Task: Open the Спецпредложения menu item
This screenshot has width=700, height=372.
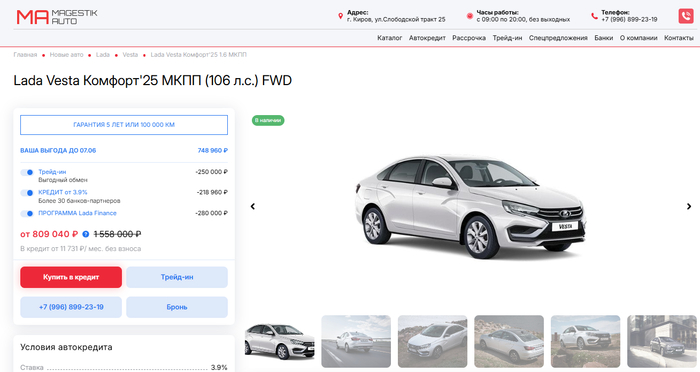Action: [558, 38]
